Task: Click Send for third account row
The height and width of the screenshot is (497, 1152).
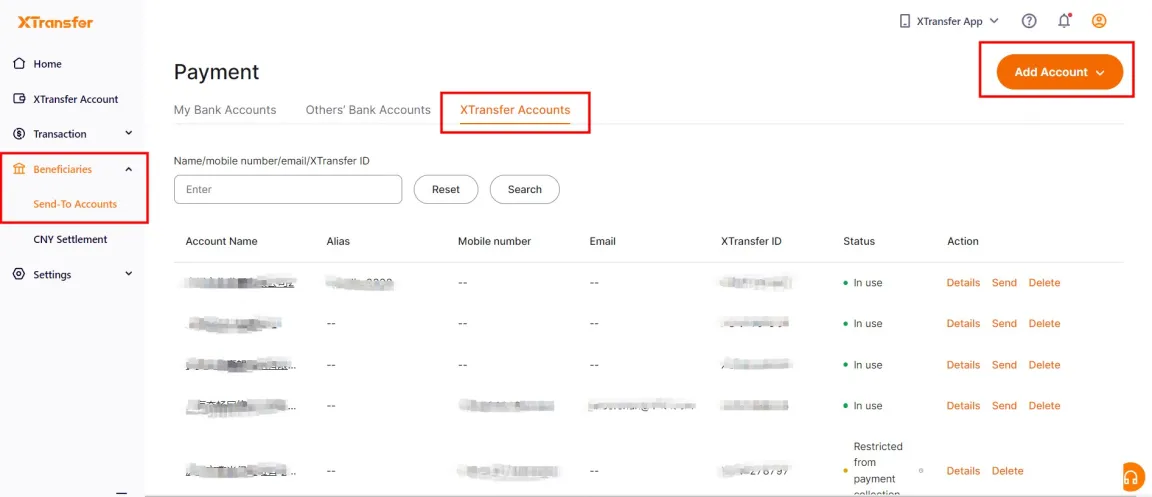Action: click(x=1004, y=365)
